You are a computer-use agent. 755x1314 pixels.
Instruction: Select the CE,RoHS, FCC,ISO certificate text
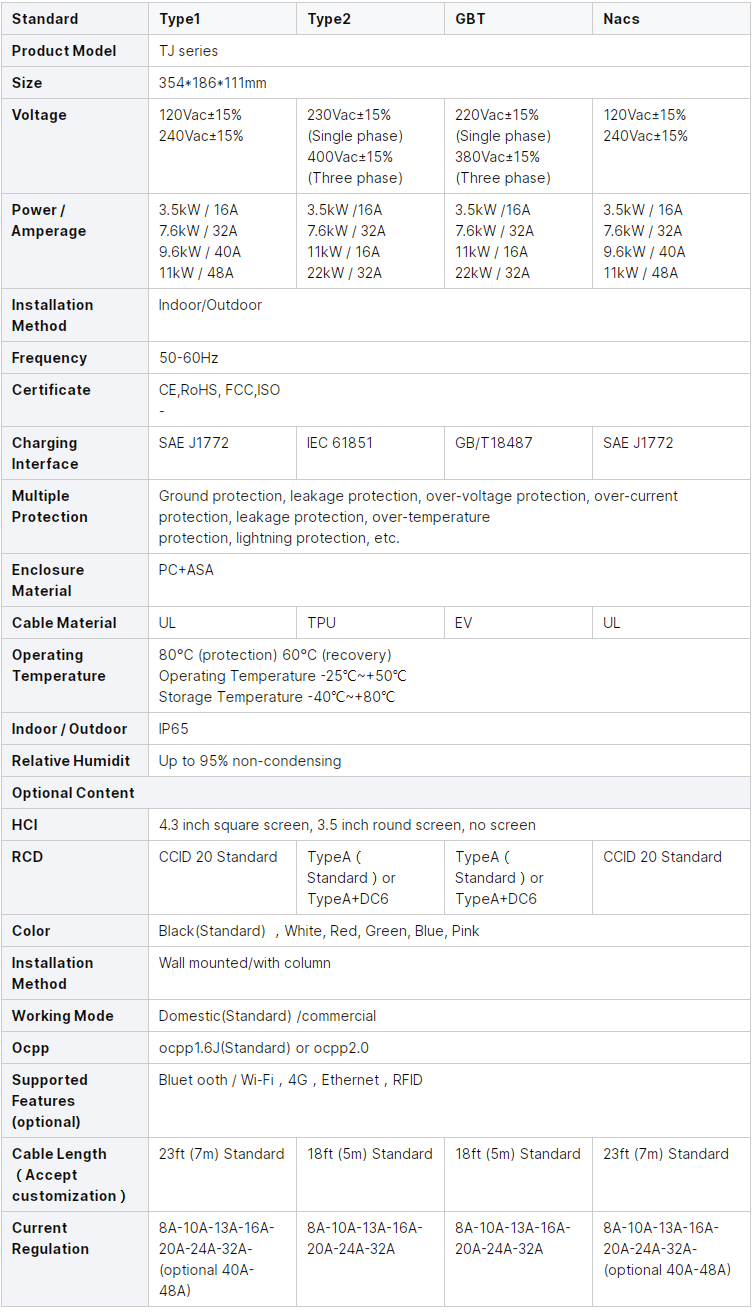[219, 390]
